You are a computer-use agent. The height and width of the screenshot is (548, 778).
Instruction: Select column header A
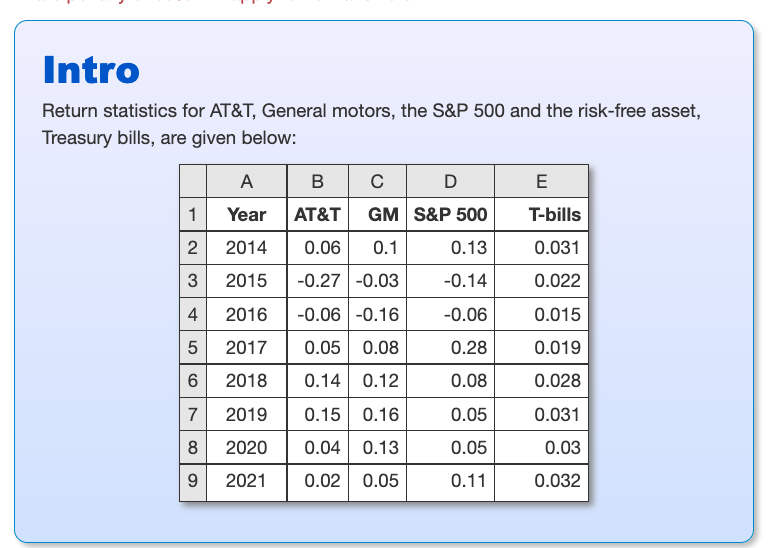[x=247, y=181]
